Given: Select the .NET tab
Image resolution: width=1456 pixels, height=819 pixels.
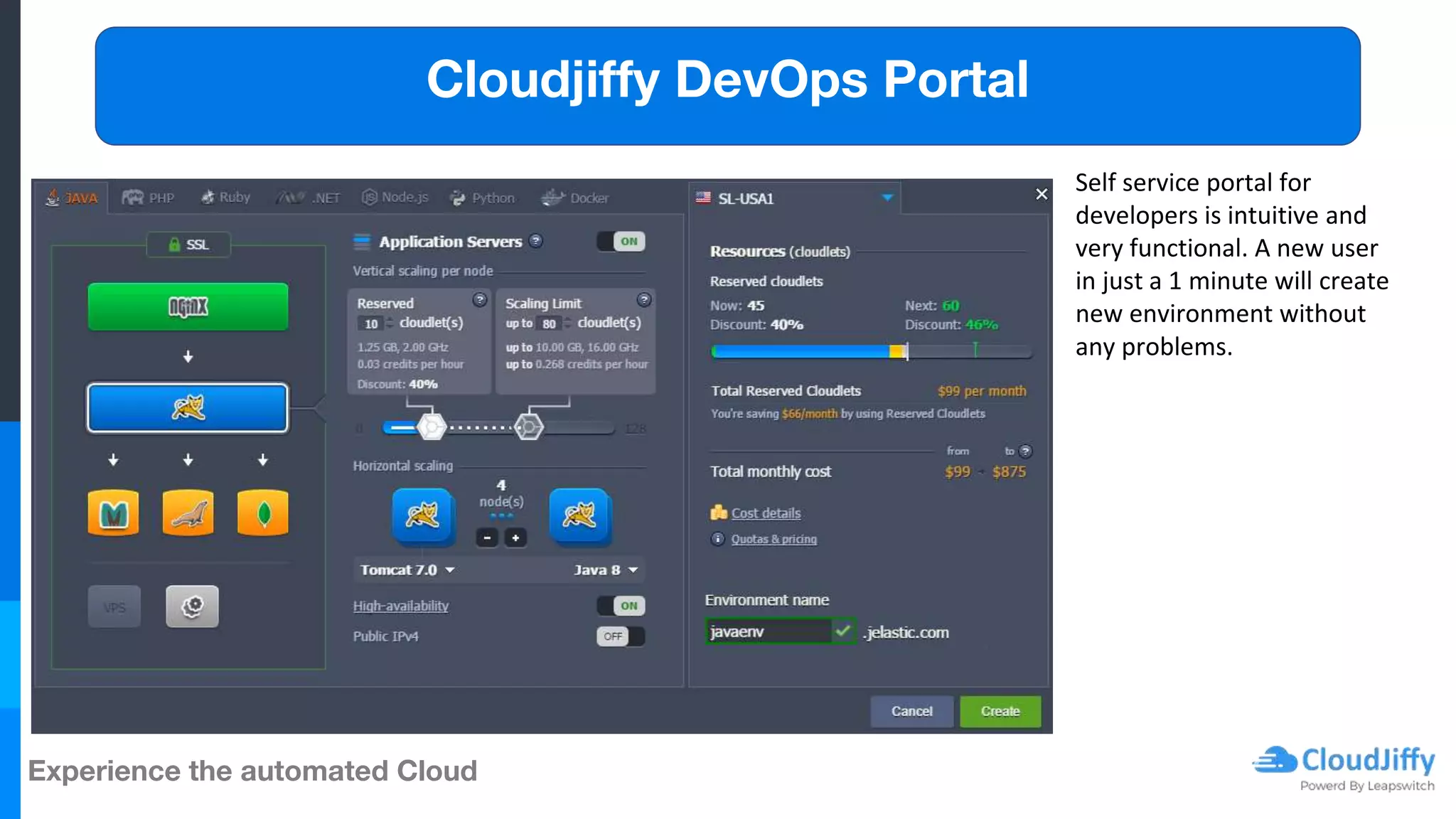Looking at the screenshot, I should [309, 198].
